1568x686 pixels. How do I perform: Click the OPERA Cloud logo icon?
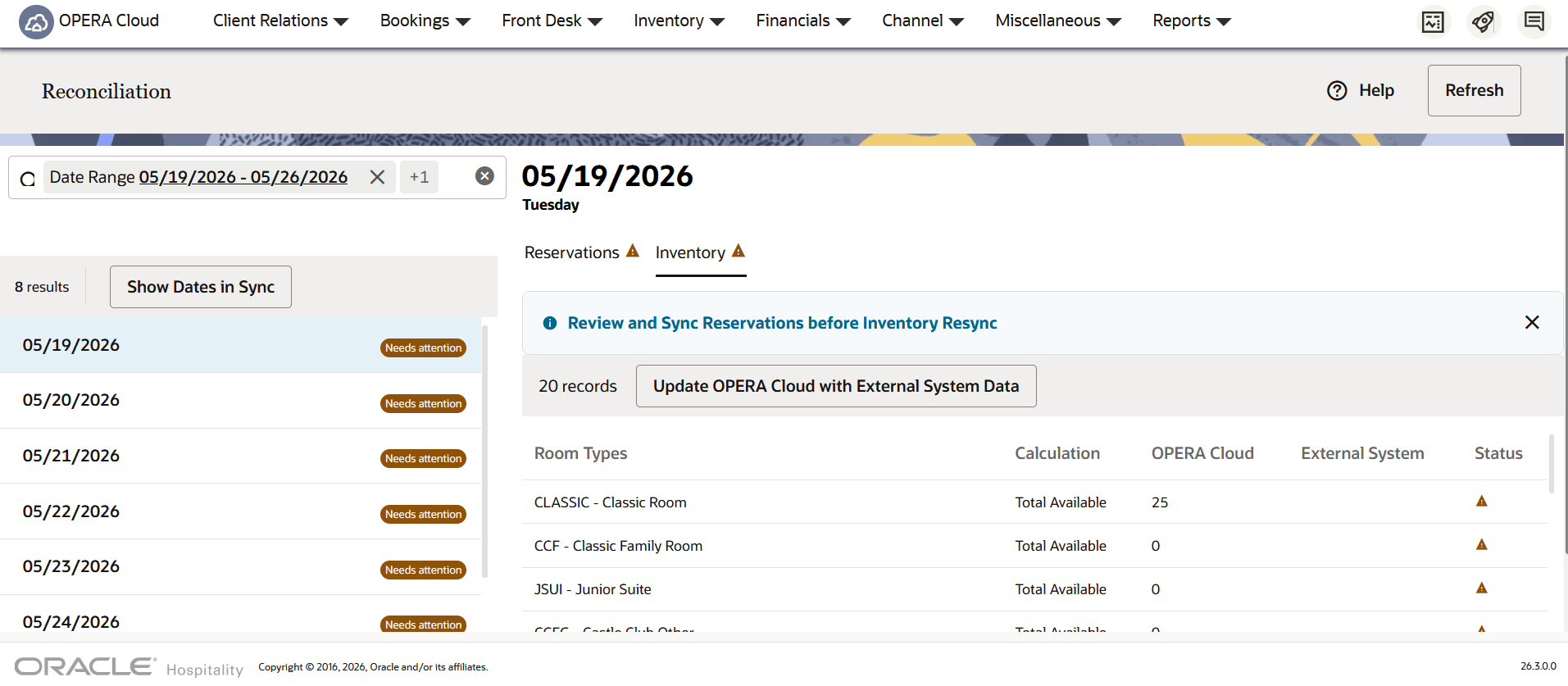point(36,22)
